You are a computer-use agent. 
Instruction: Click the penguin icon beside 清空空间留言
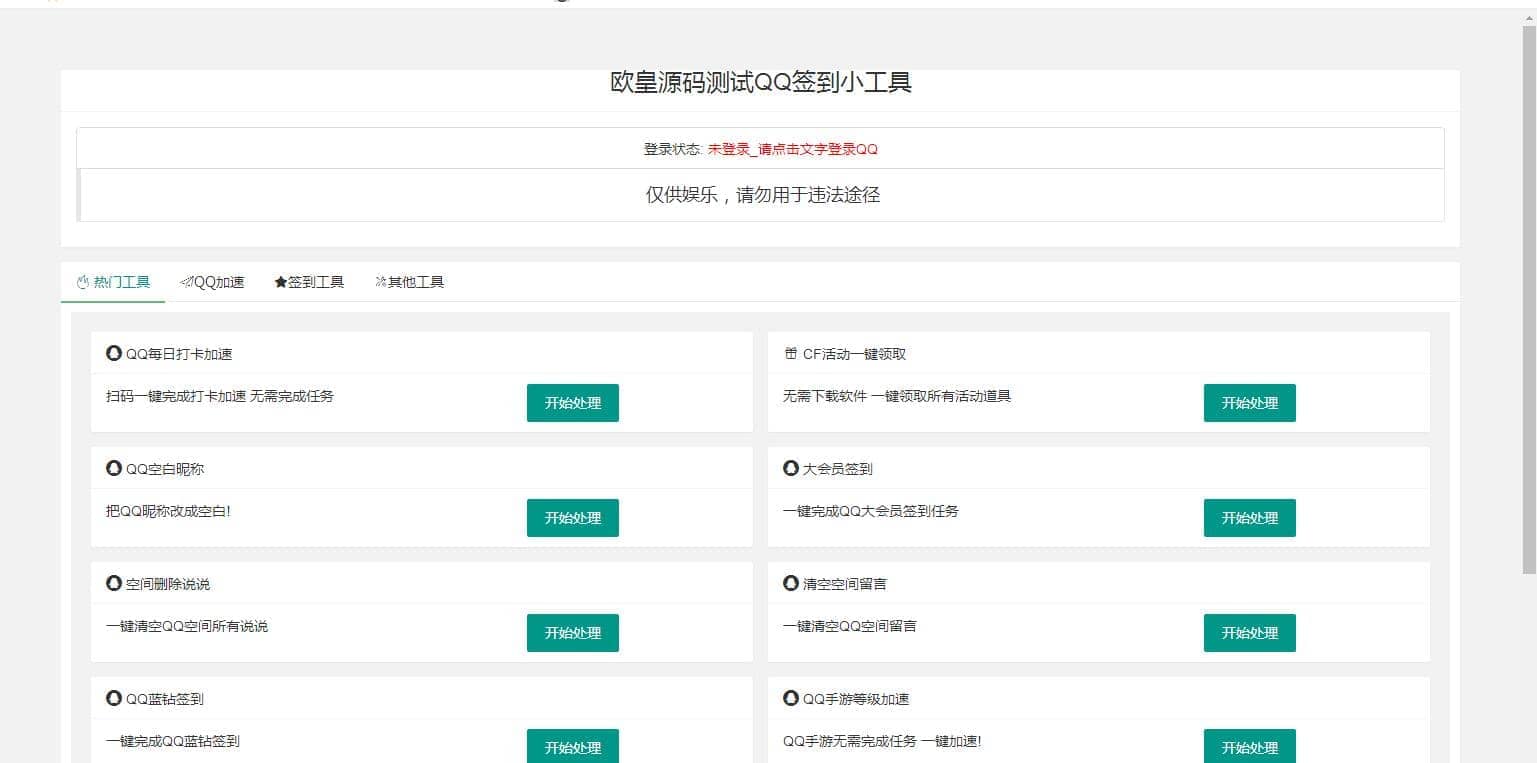coord(791,583)
